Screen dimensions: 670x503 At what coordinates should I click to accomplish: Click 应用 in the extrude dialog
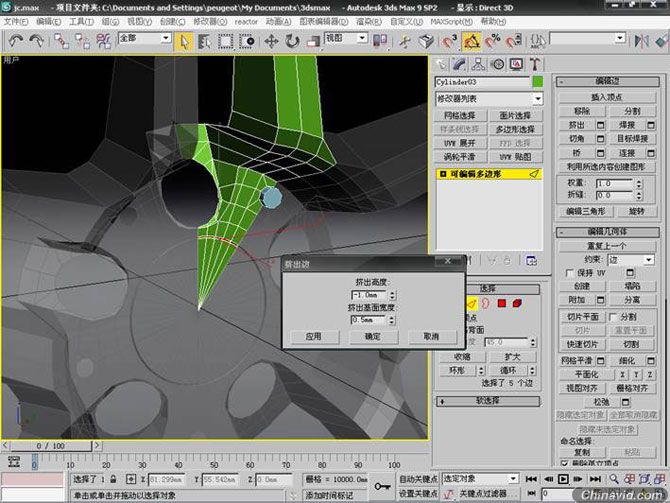point(314,337)
